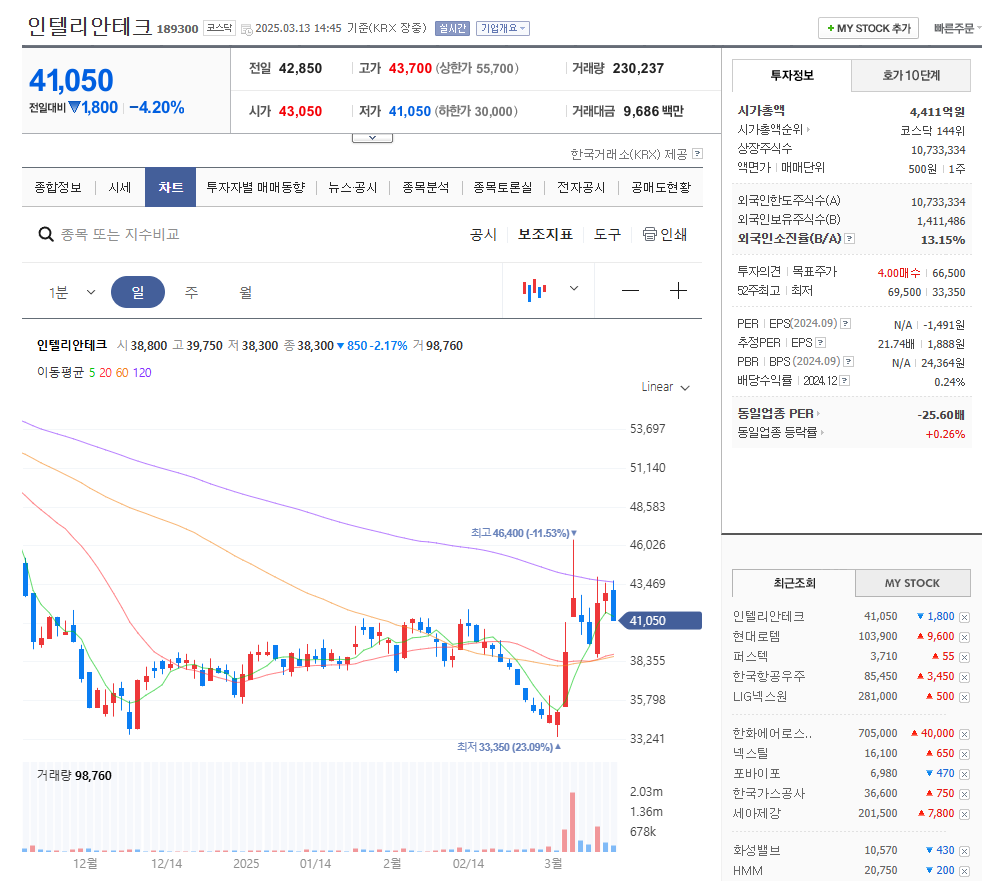Click the 보조지표 indicators button
Viewport: 982px width, 881px height.
[x=544, y=233]
